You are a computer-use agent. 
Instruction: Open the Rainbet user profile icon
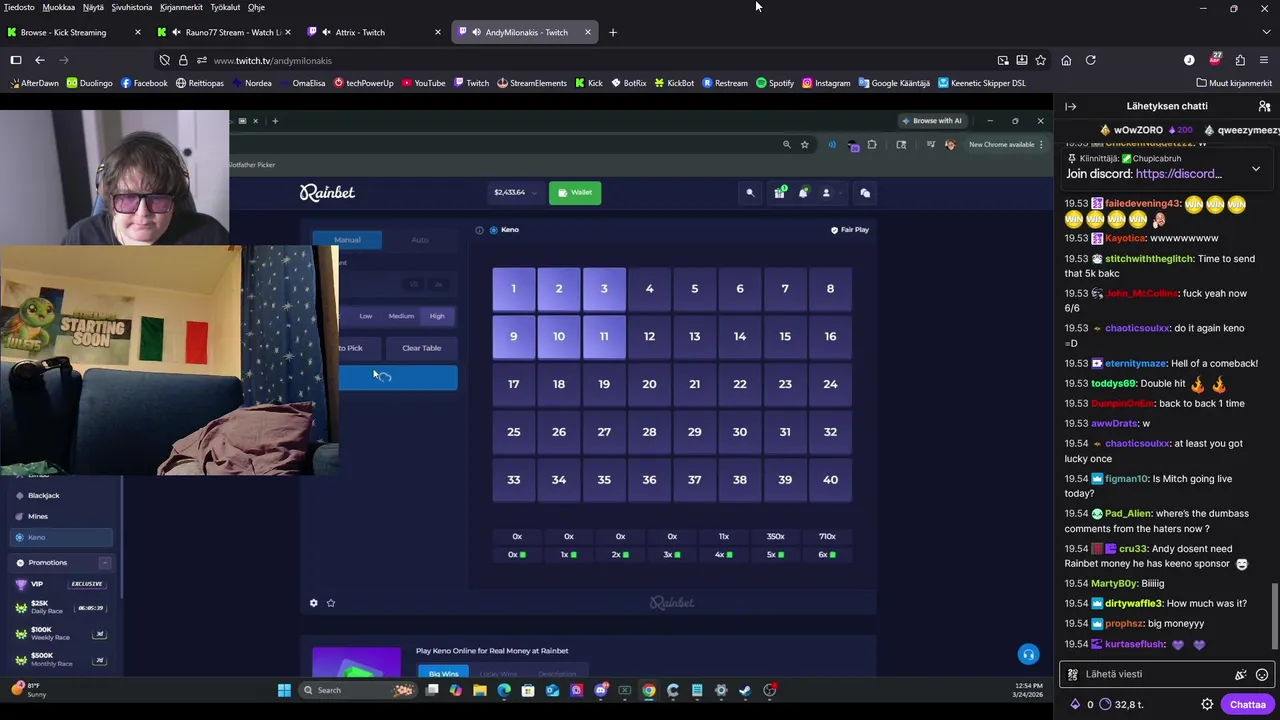826,193
